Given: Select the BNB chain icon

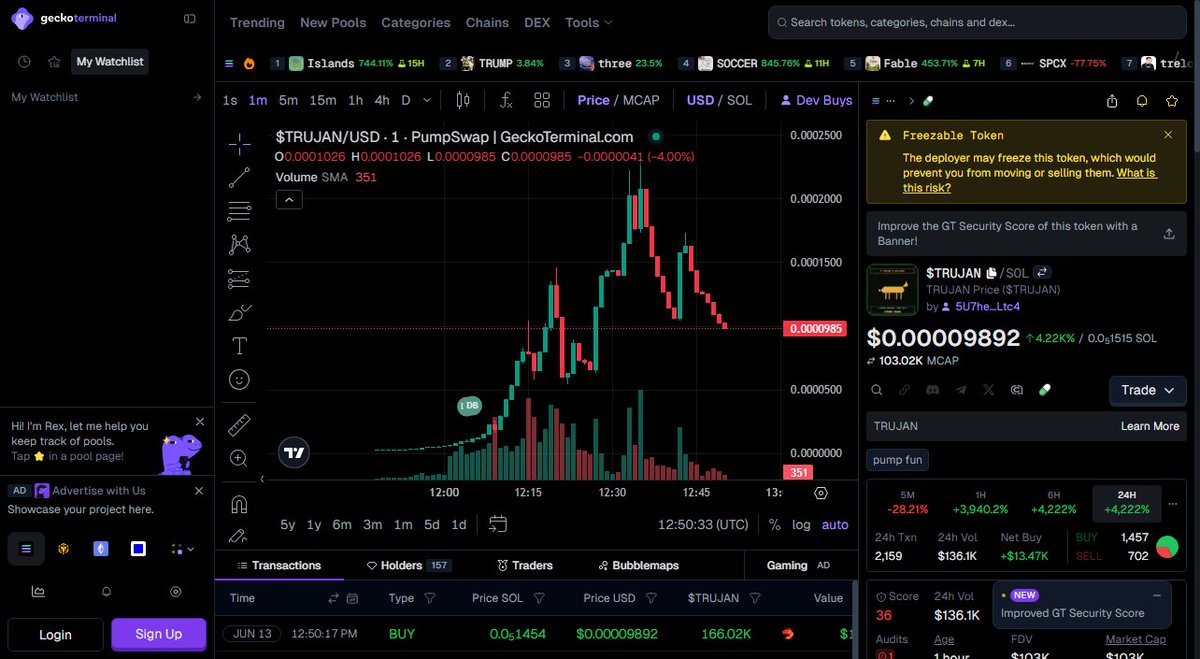Looking at the screenshot, I should (x=63, y=548).
